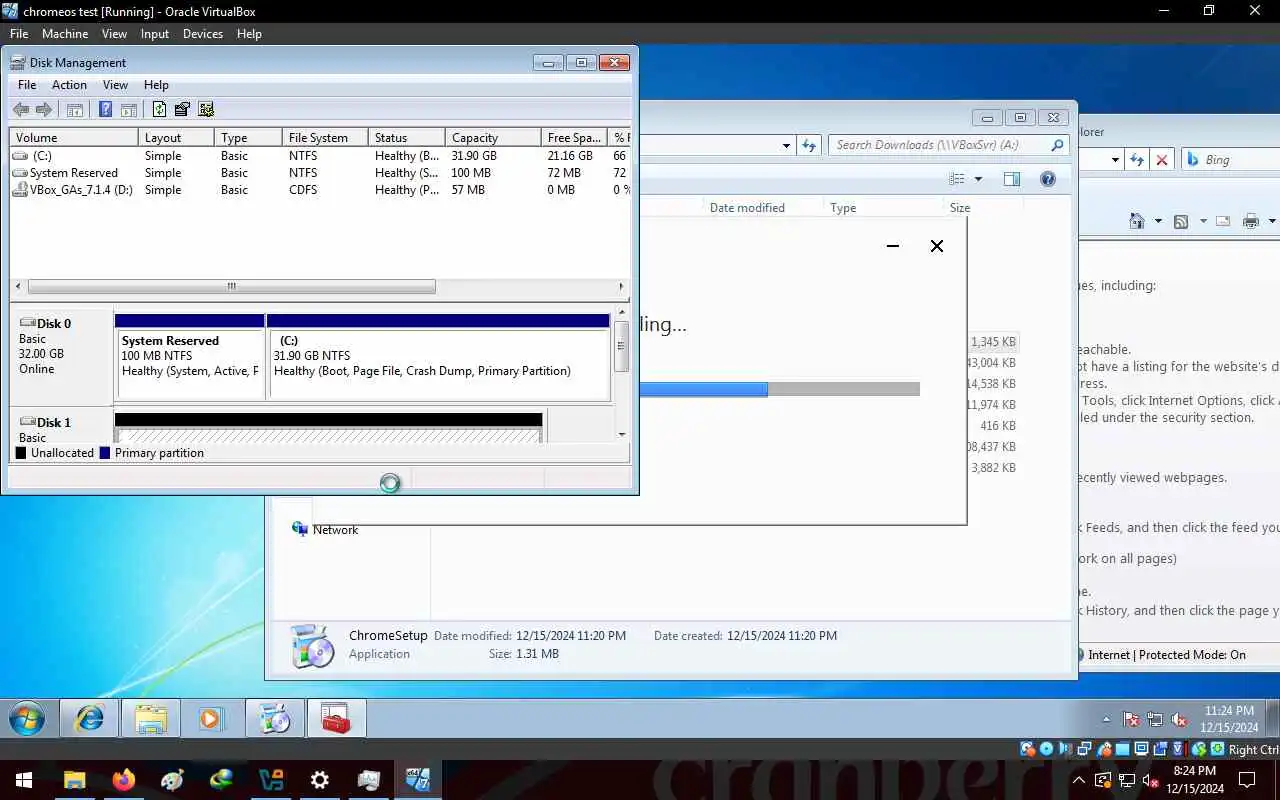Toggle the preview pane icon in Explorer
This screenshot has height=800, width=1280.
[1011, 179]
